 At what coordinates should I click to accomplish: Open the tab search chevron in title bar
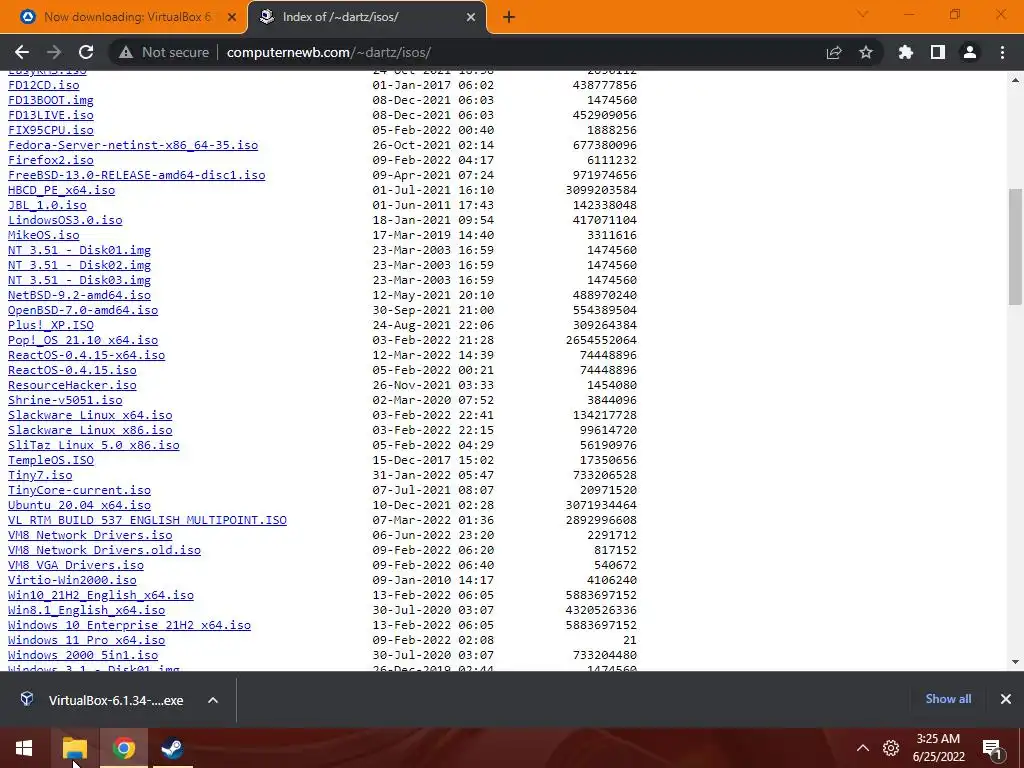863,14
